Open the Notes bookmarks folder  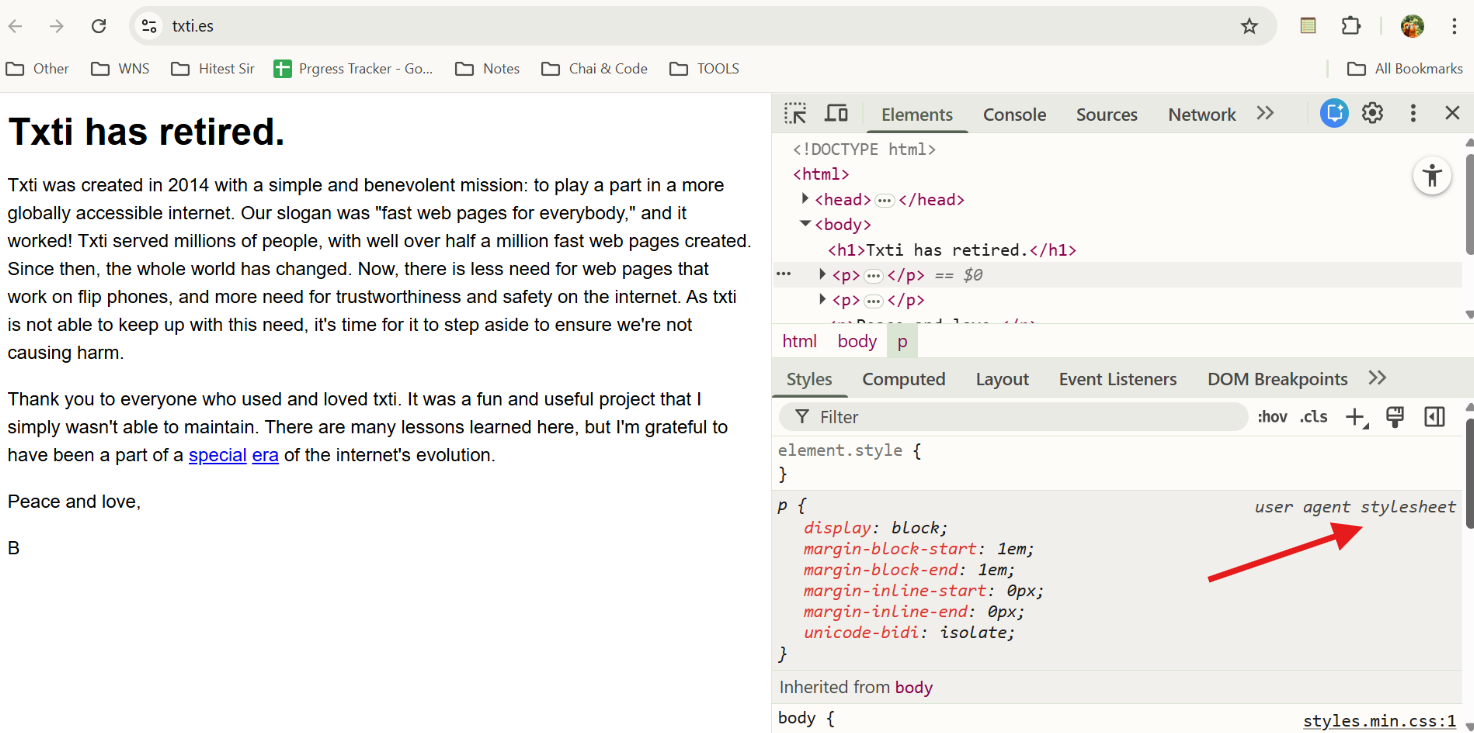click(x=488, y=69)
